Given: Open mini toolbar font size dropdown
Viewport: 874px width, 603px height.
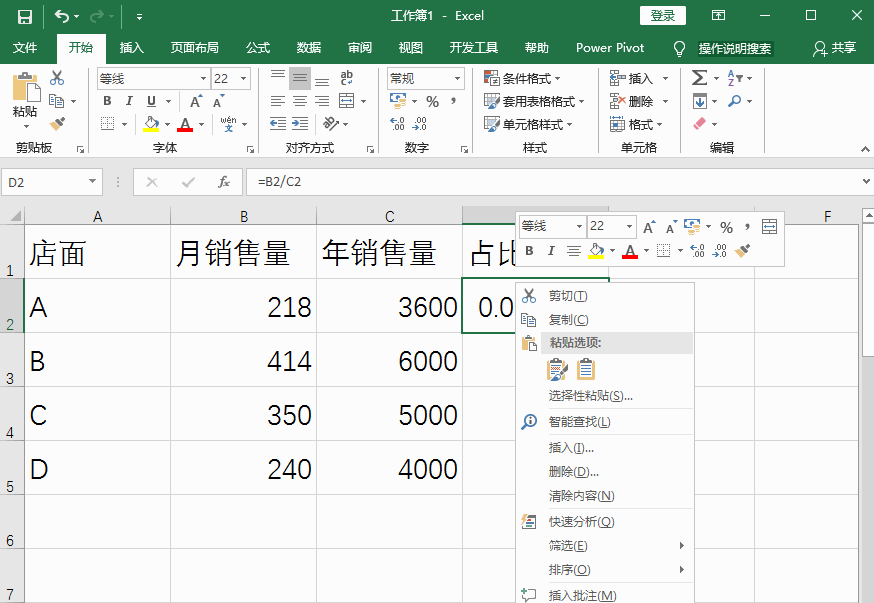Looking at the screenshot, I should (x=629, y=227).
